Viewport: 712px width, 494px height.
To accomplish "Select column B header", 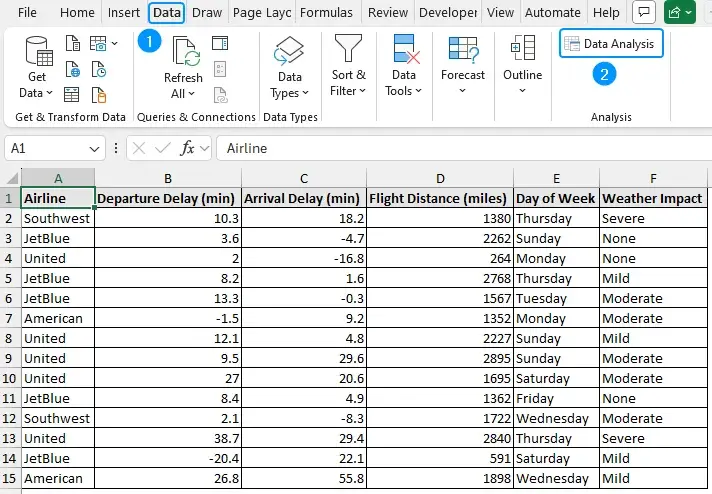I will [168, 178].
